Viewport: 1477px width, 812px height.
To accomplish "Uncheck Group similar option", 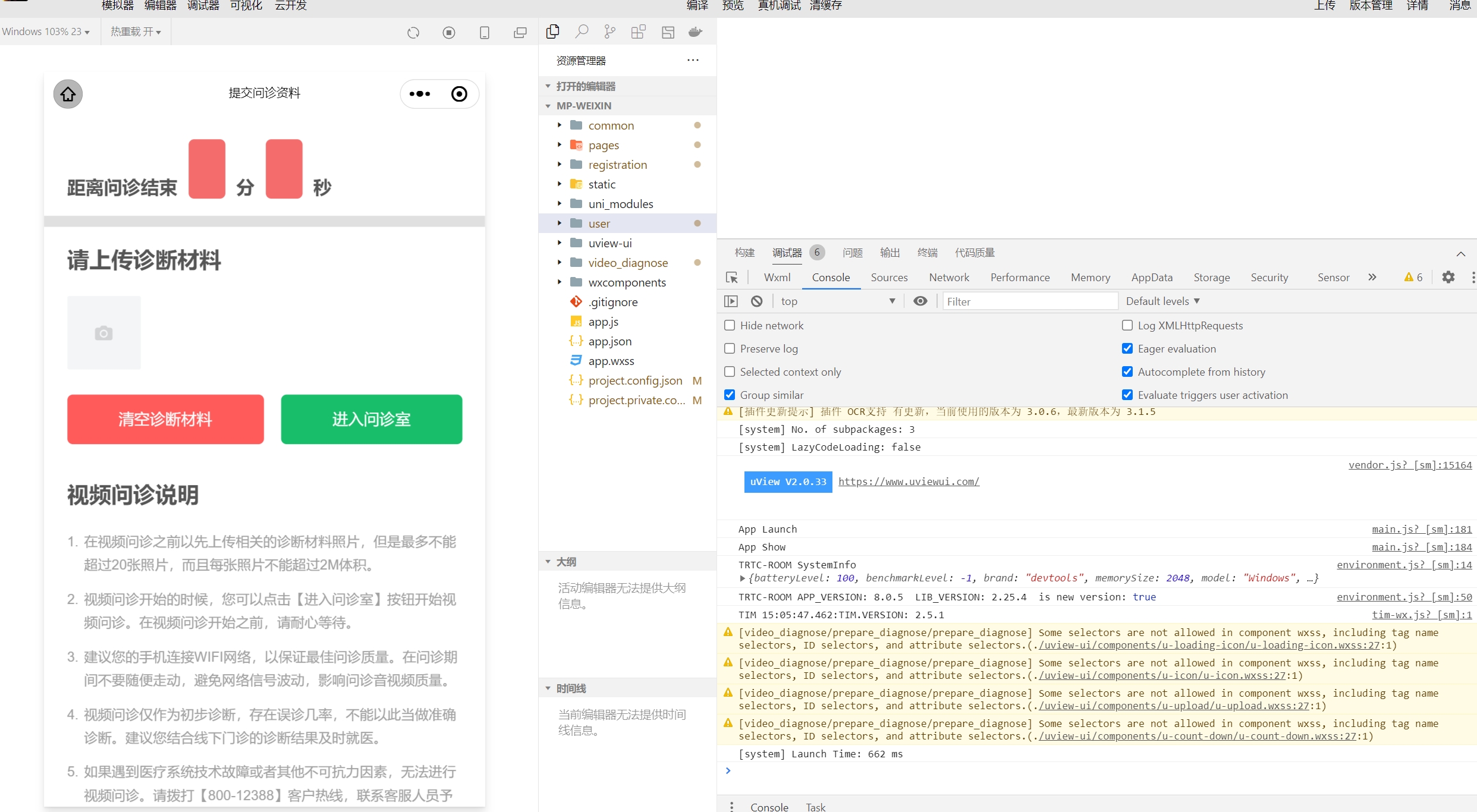I will pyautogui.click(x=730, y=395).
